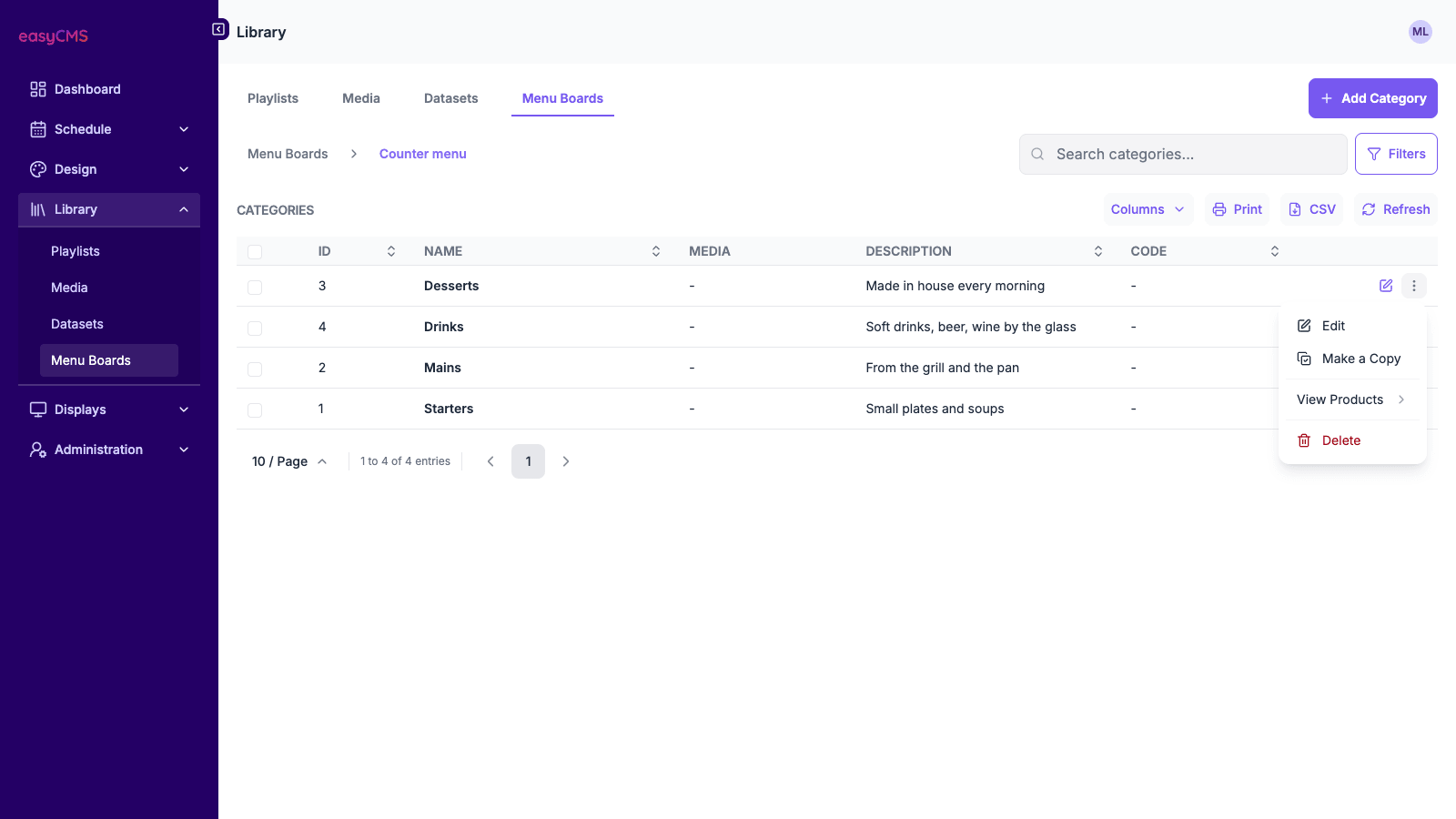
Task: Sort by the NAME column arrows
Action: point(656,251)
